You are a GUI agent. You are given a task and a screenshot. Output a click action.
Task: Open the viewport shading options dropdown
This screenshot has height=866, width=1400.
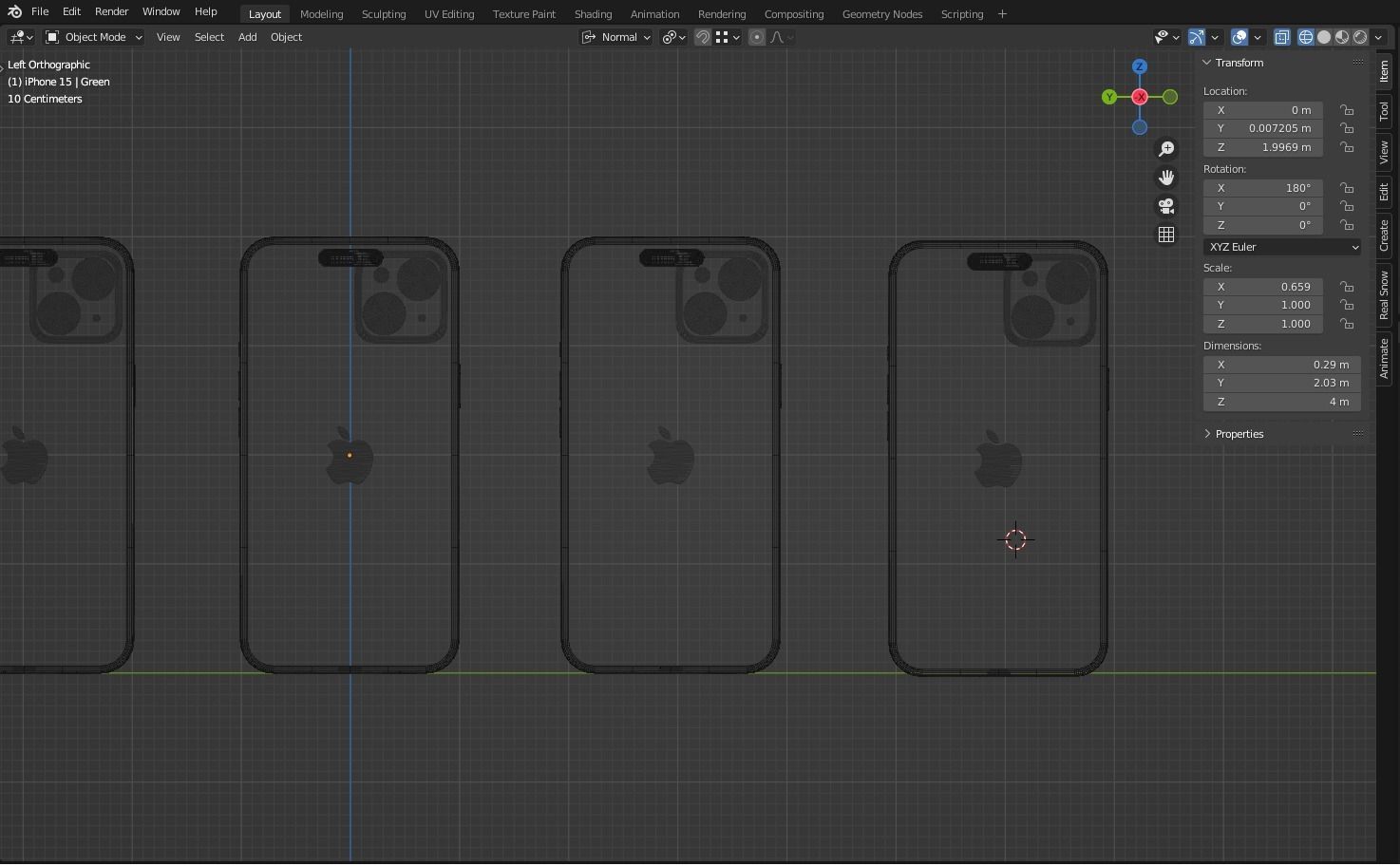click(x=1379, y=37)
